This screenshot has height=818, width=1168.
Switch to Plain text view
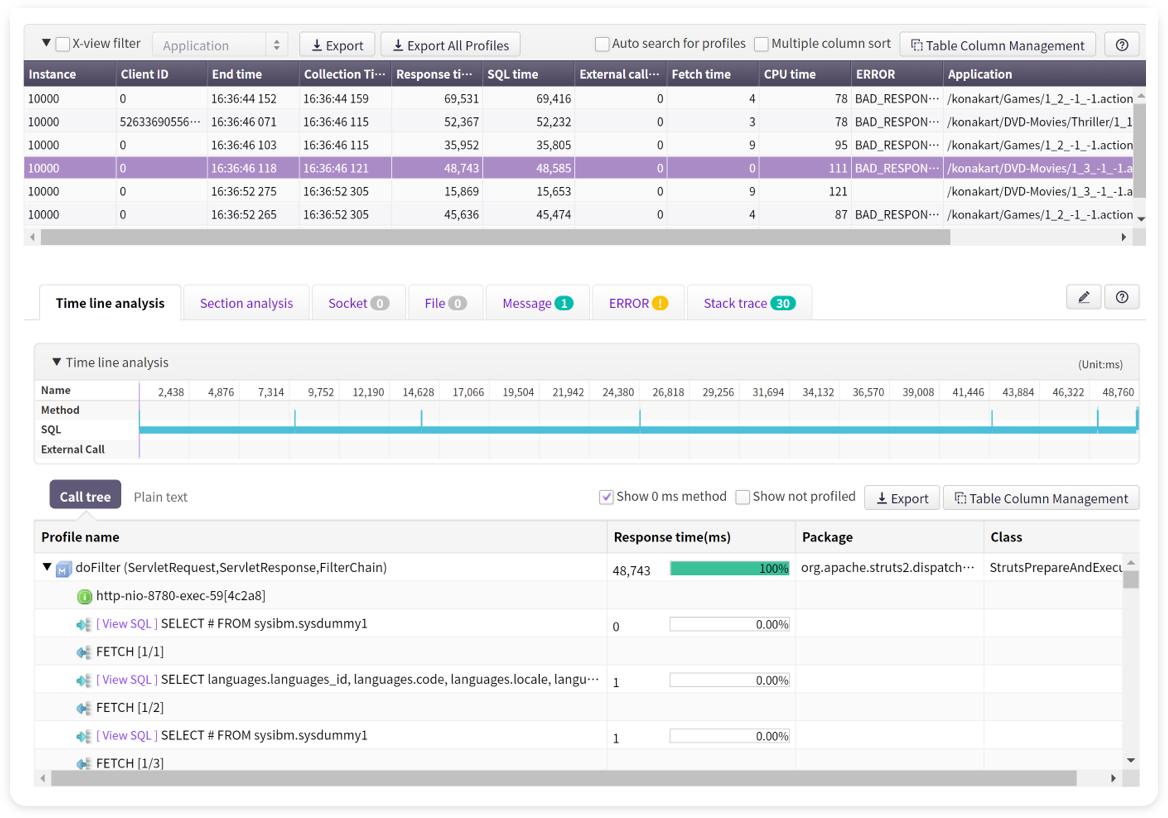[160, 497]
